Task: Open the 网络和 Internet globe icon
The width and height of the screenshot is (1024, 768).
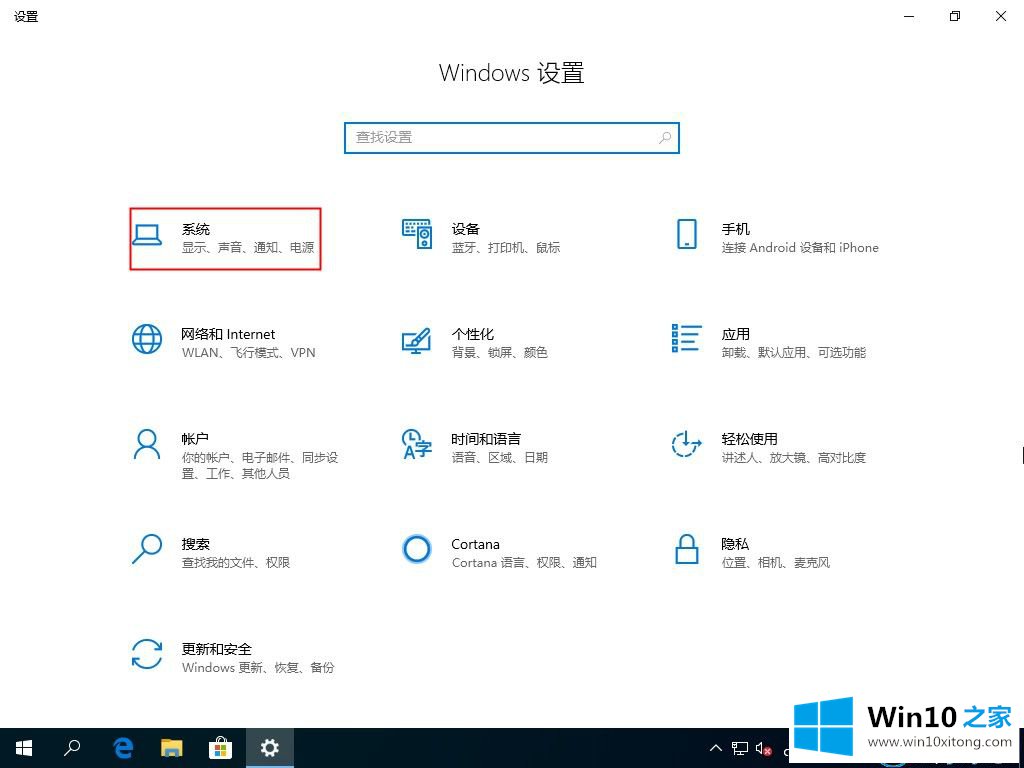Action: (146, 339)
